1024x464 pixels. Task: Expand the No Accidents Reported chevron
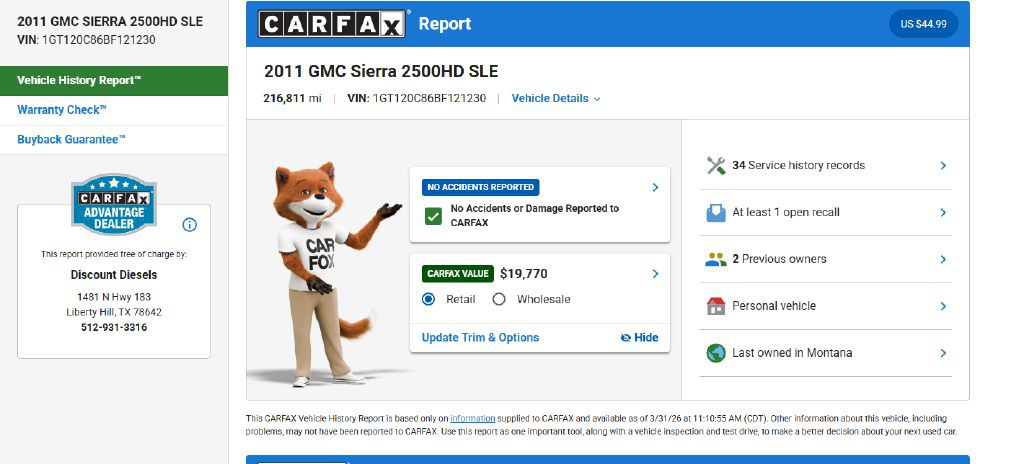tap(655, 187)
